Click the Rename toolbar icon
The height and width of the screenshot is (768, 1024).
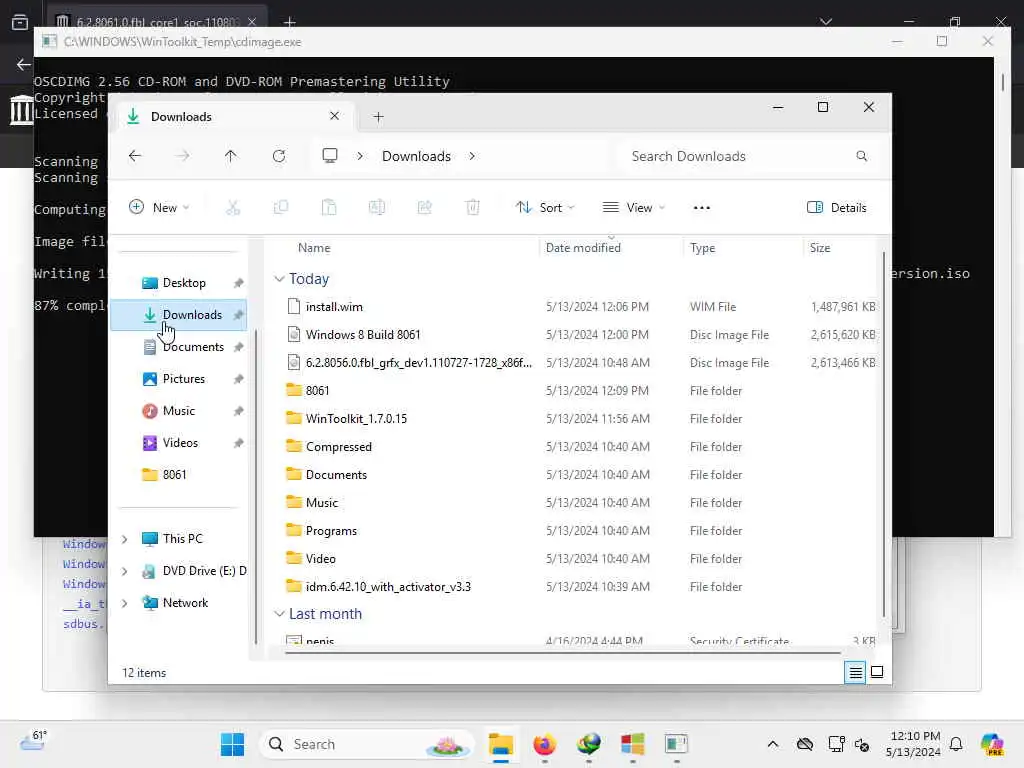[x=377, y=208]
